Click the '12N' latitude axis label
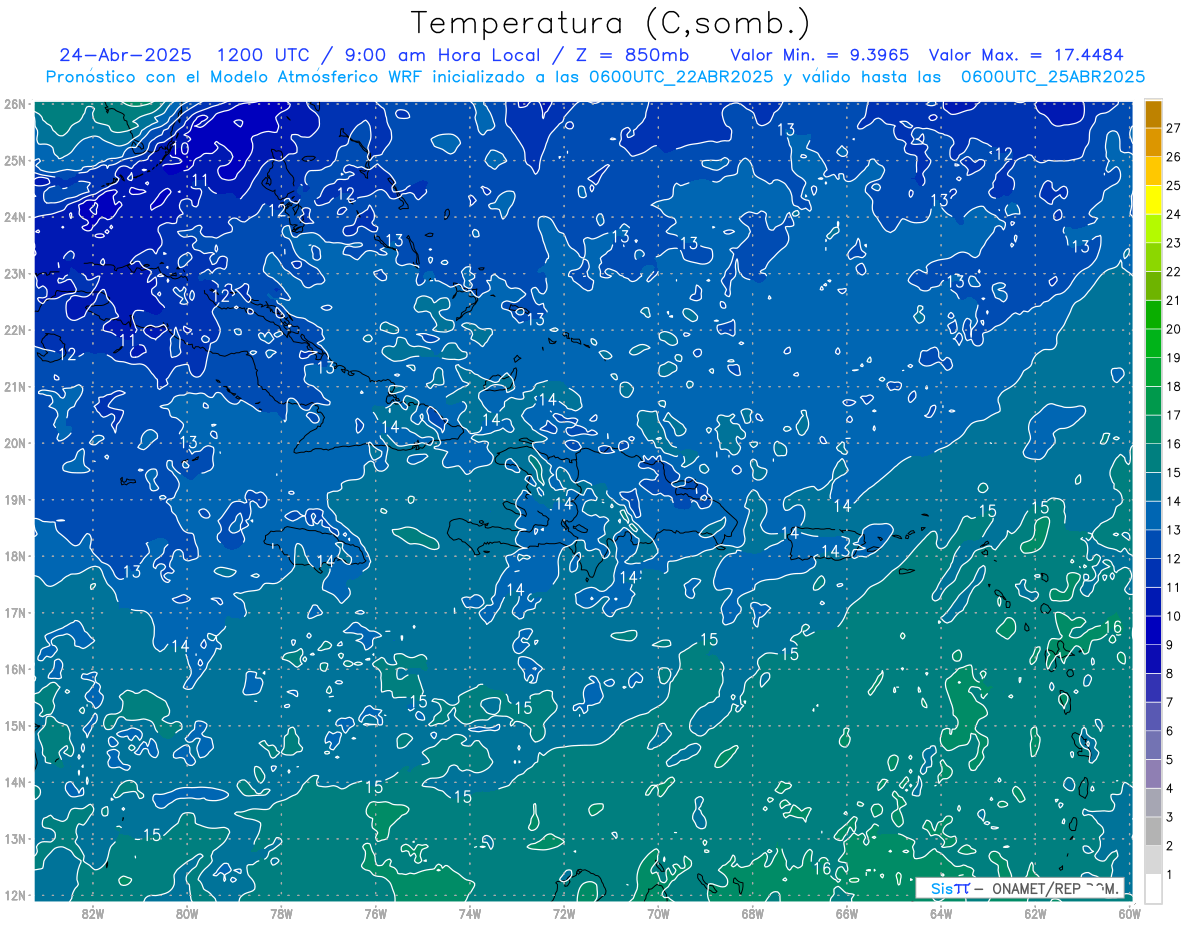Image resolution: width=1200 pixels, height=927 pixels. [x=14, y=895]
